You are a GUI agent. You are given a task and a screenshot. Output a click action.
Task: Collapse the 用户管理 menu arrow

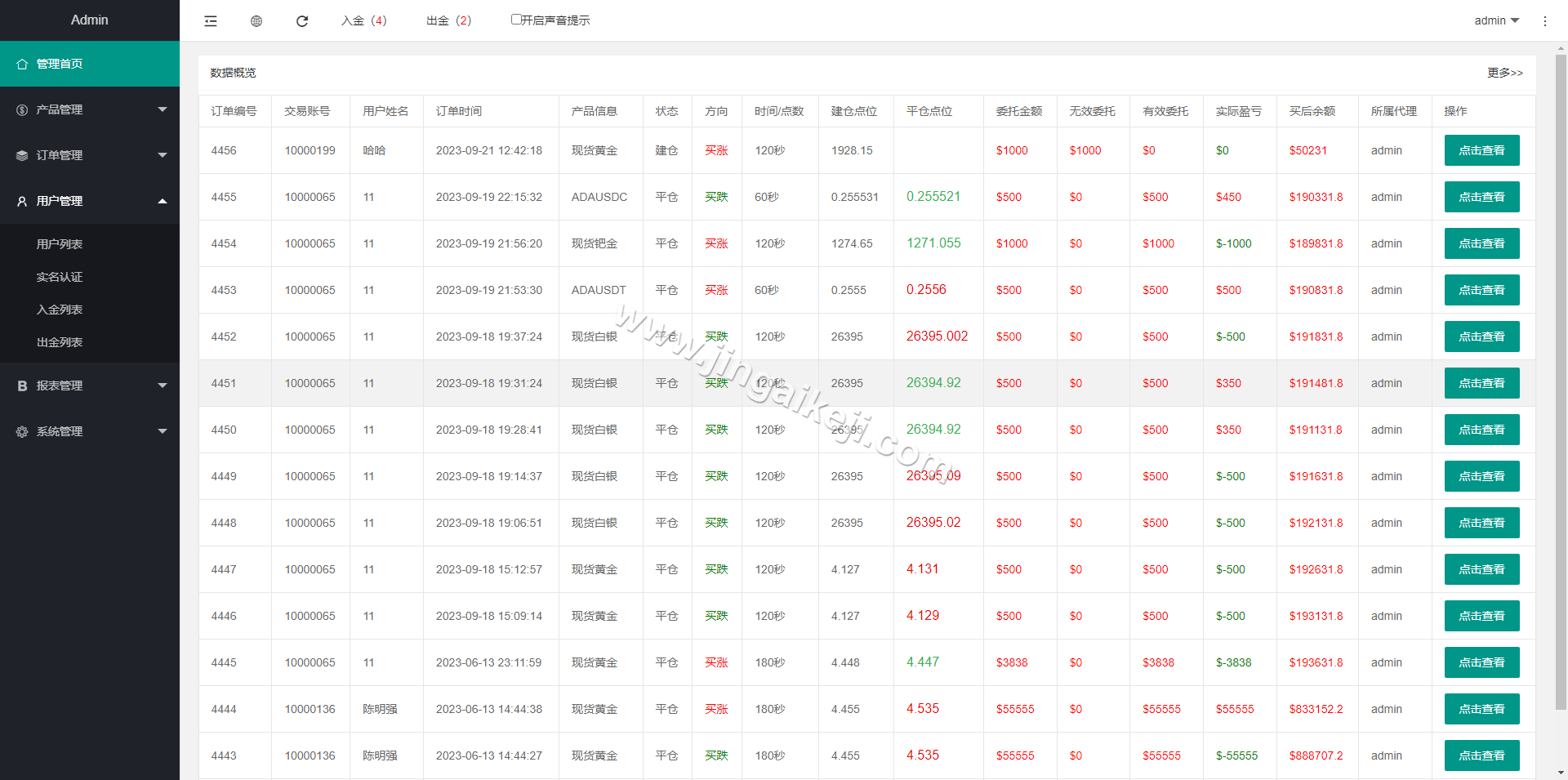pos(162,201)
